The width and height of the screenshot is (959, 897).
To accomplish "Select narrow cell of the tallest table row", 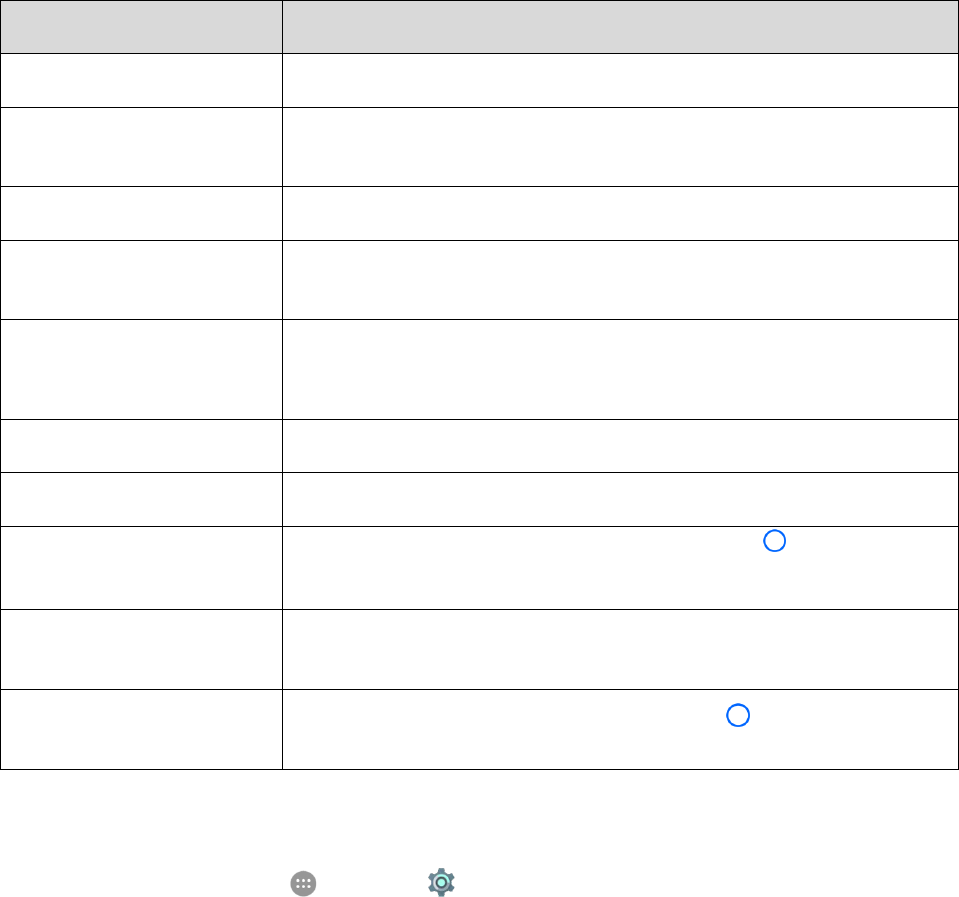I will coord(141,369).
